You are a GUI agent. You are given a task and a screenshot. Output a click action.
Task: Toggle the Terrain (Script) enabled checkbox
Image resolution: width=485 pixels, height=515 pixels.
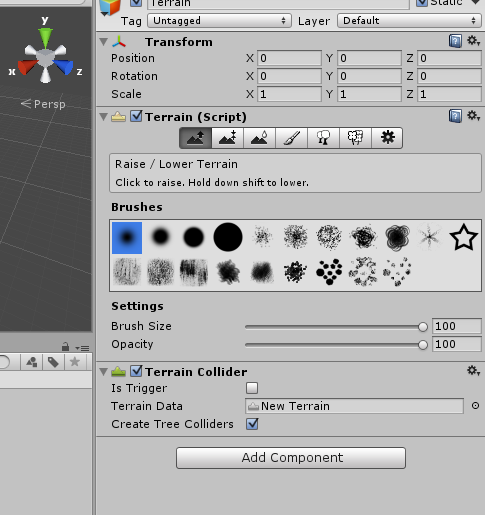(136, 116)
